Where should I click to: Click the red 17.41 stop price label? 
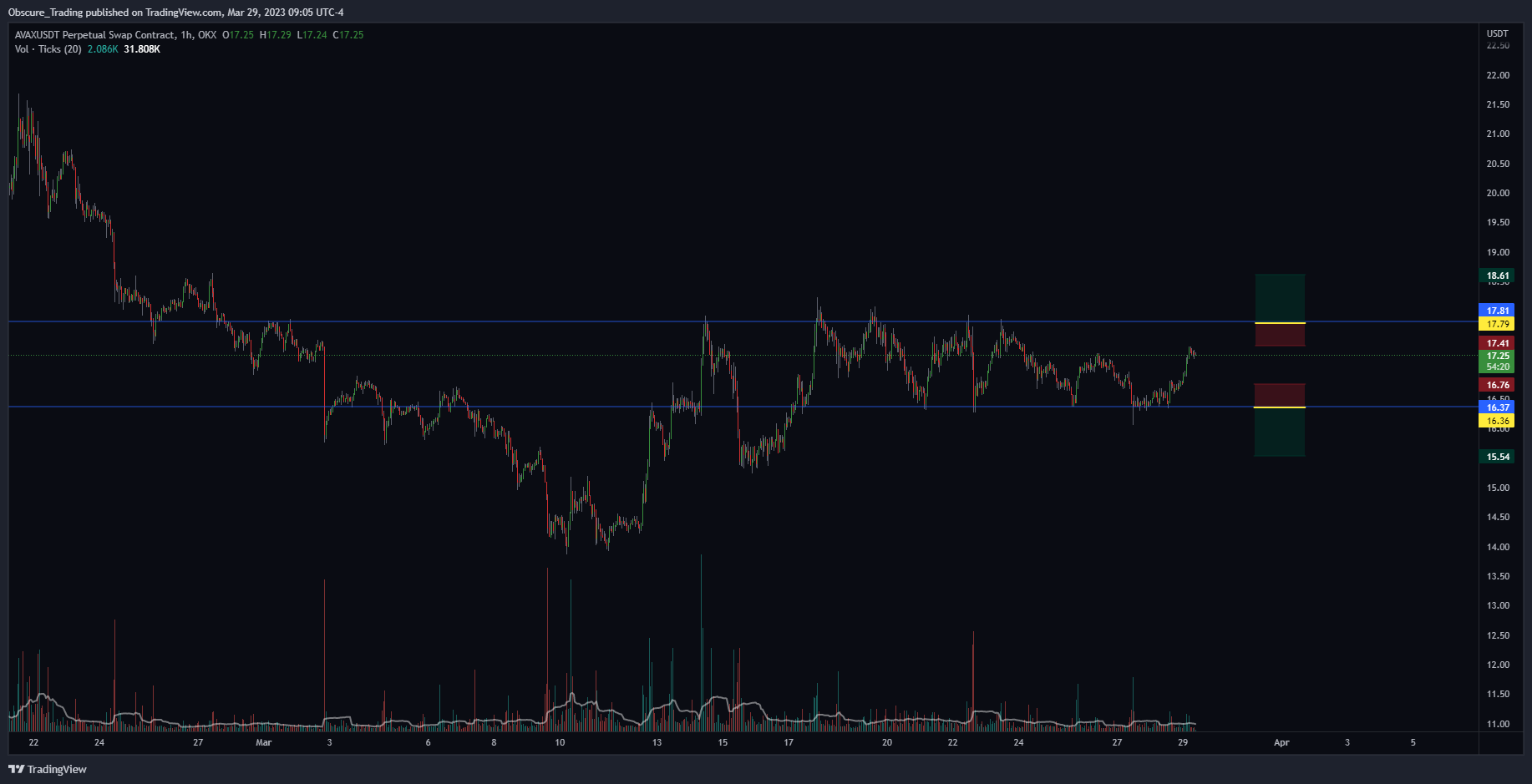pos(1498,343)
